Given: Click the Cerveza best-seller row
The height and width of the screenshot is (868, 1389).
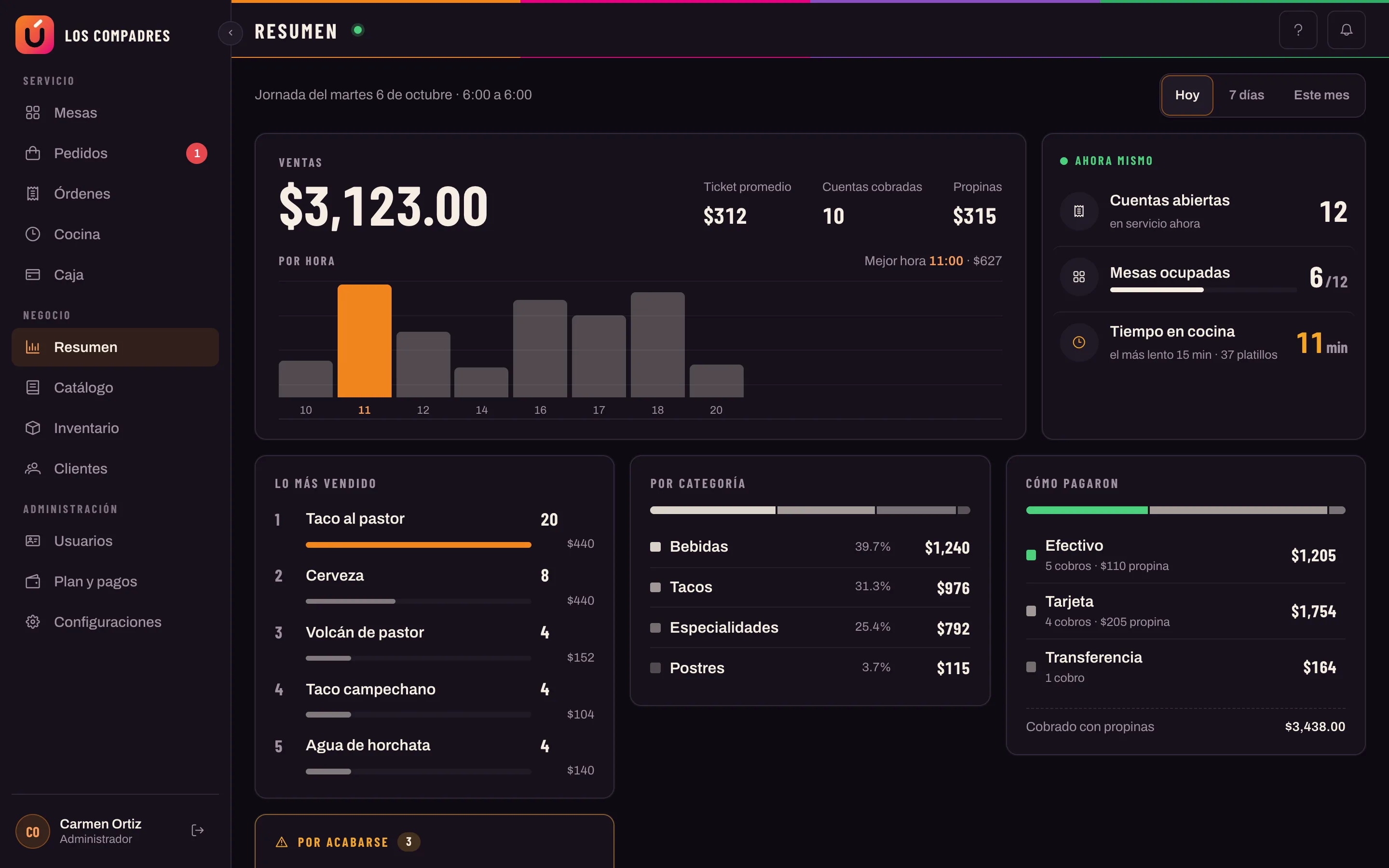Looking at the screenshot, I should point(435,587).
